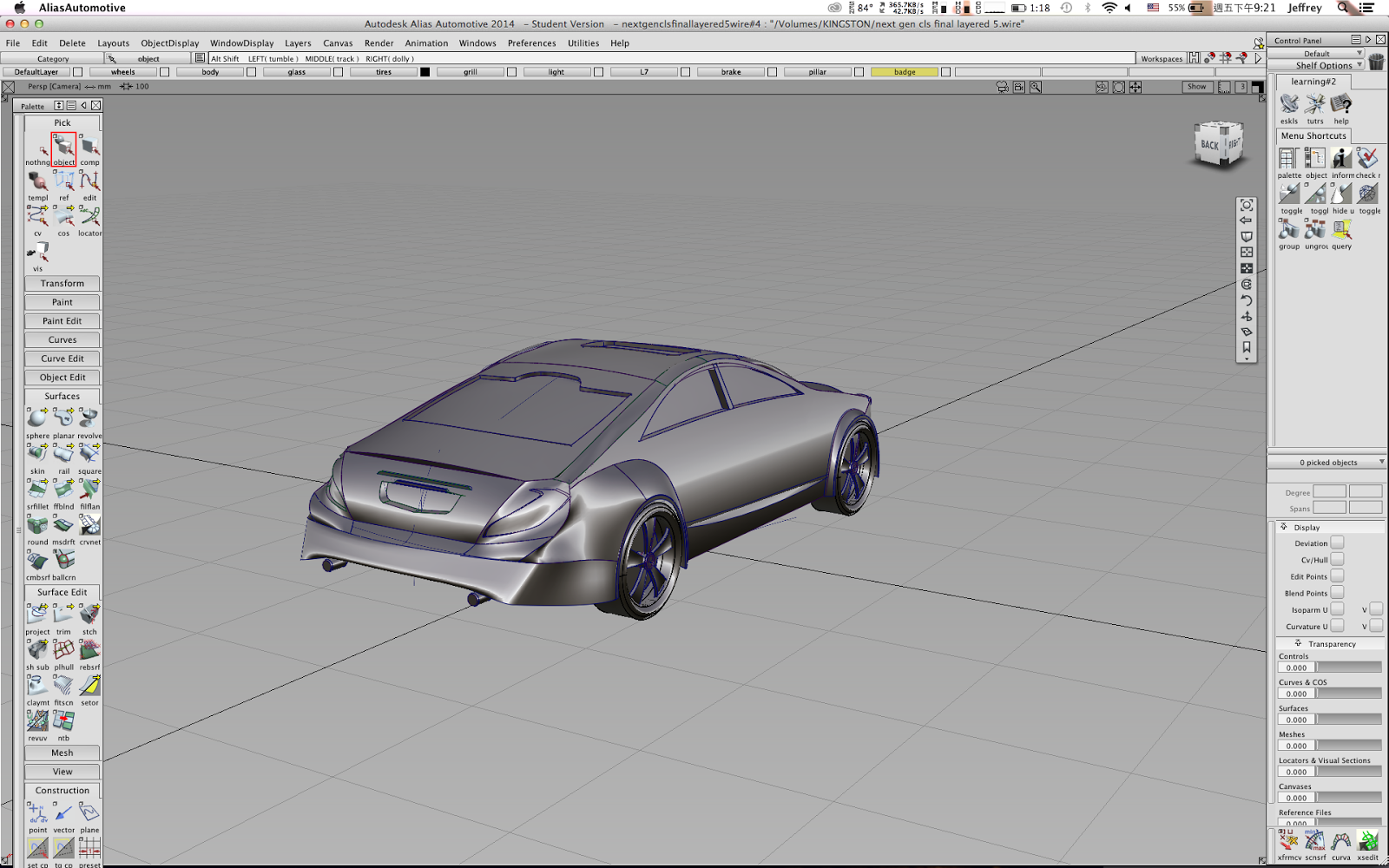Enable Edit Points display
Viewport: 1389px width, 868px height.
coord(1337,575)
